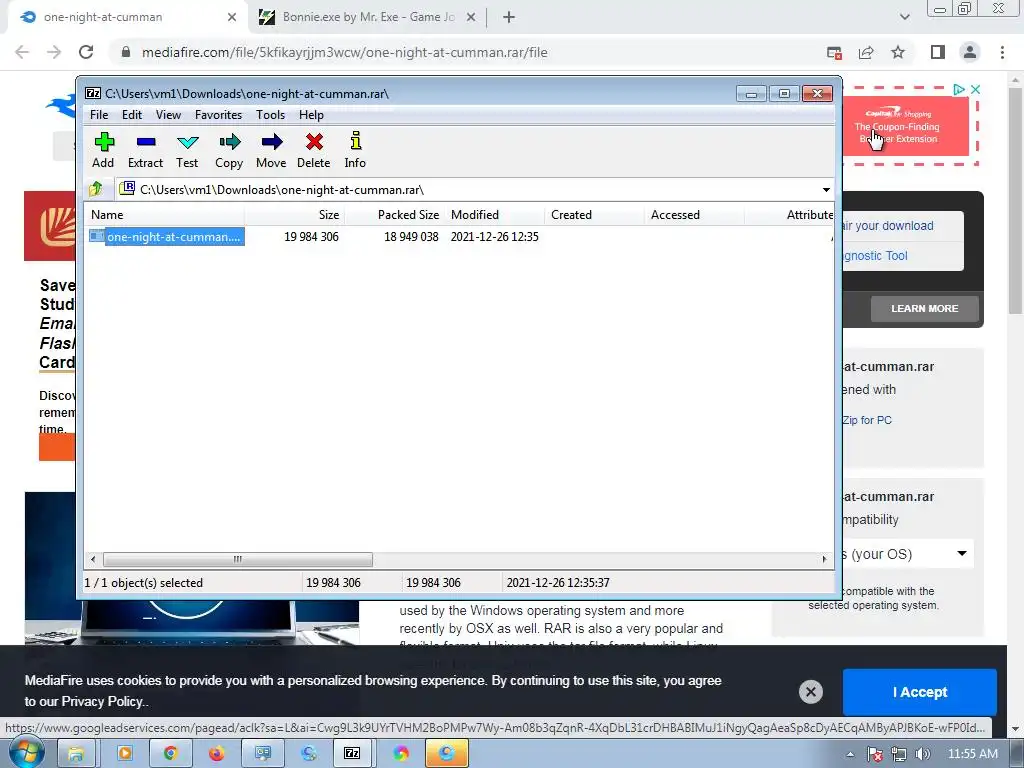Open File Explorer from the taskbar
Viewport: 1024px width, 768px height.
76,754
